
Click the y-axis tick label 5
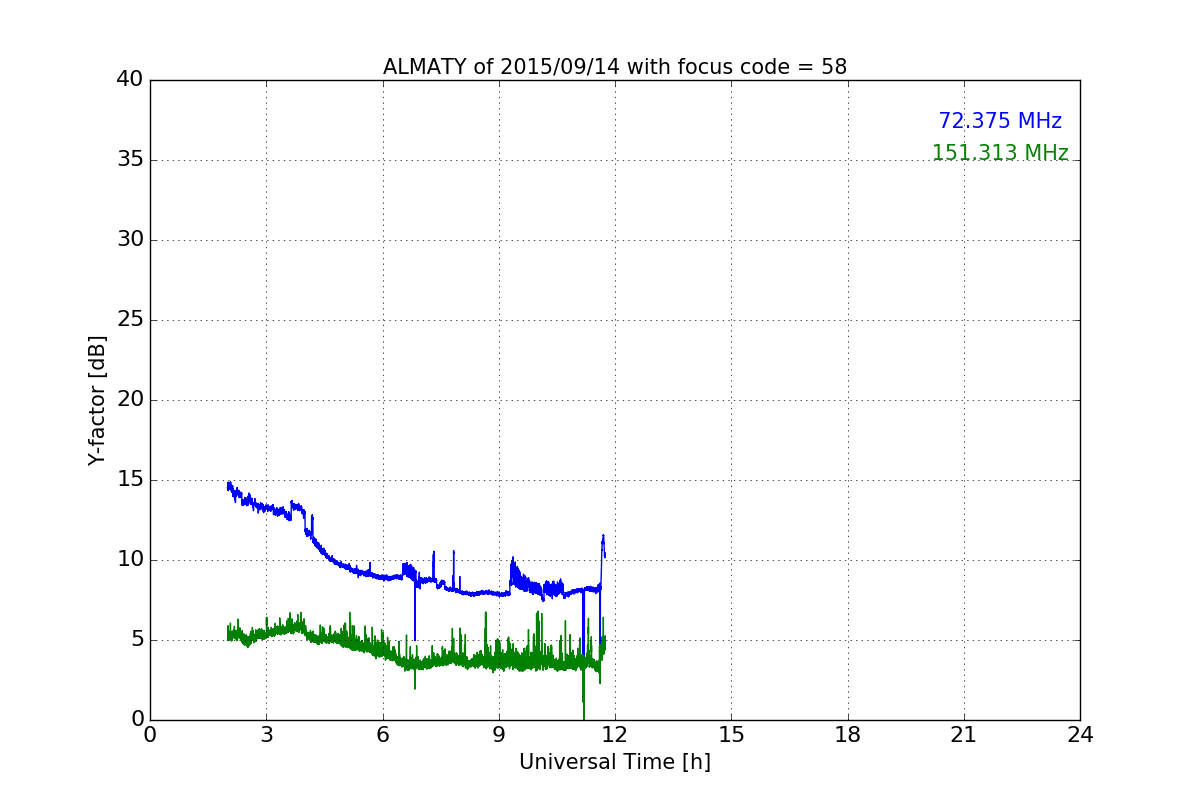click(x=136, y=640)
